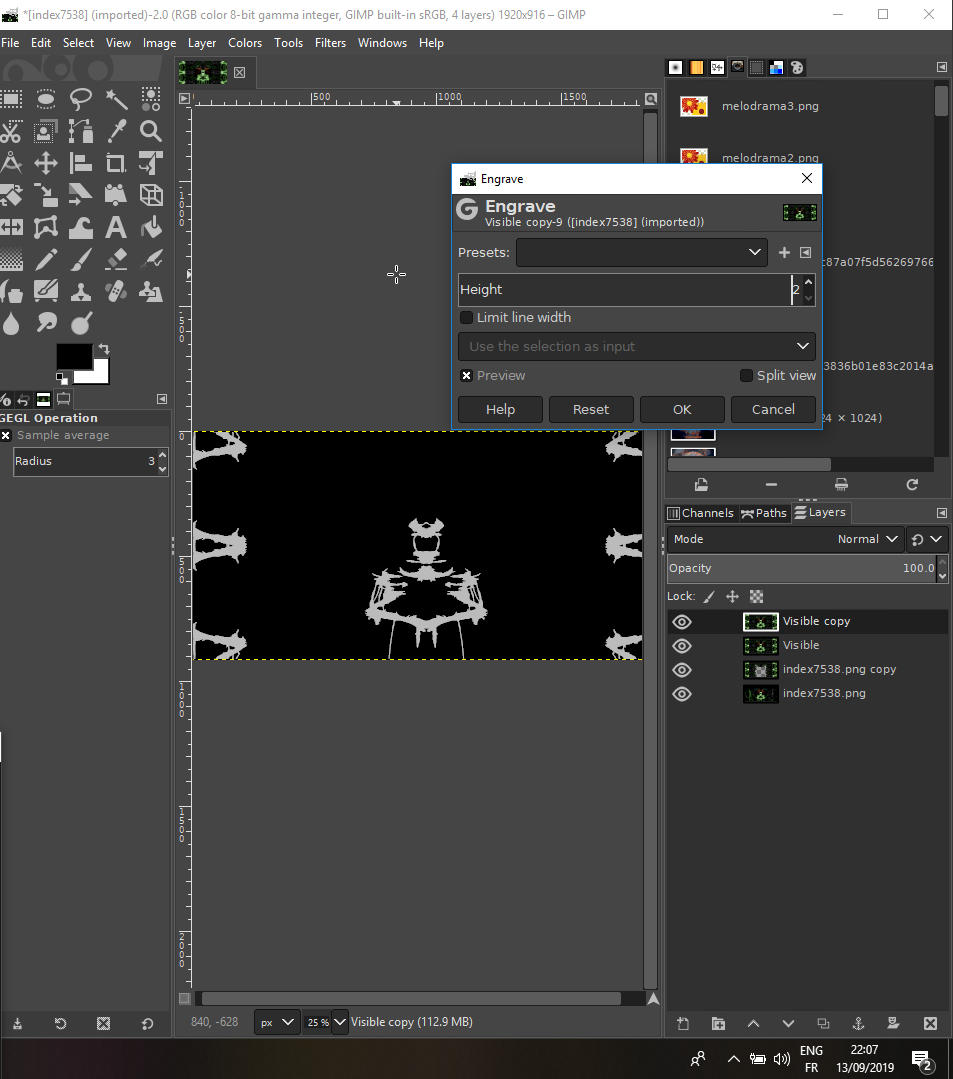Open the Filters menu
Screen dimensions: 953x1079
click(330, 43)
